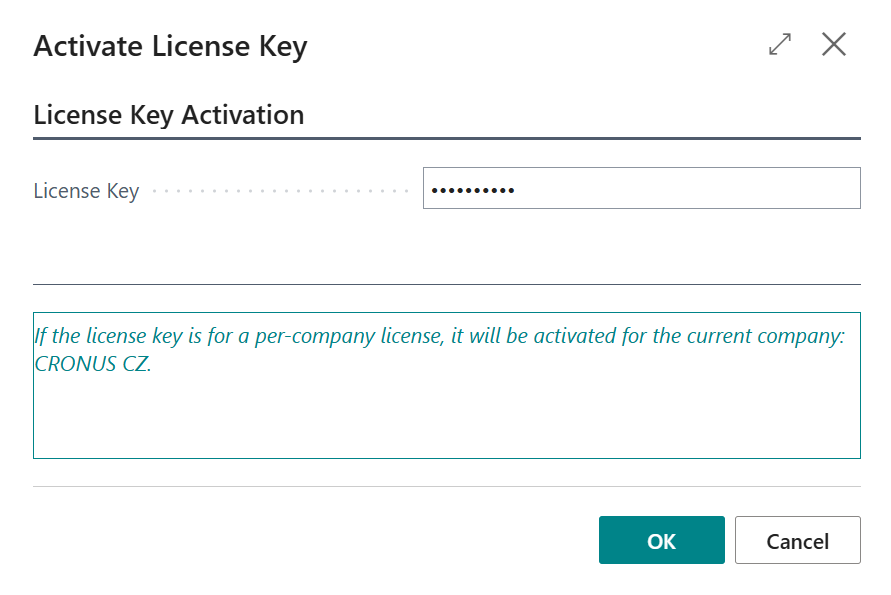Click inside the License Key input box
Viewport: 891px width, 595px height.
click(x=640, y=188)
